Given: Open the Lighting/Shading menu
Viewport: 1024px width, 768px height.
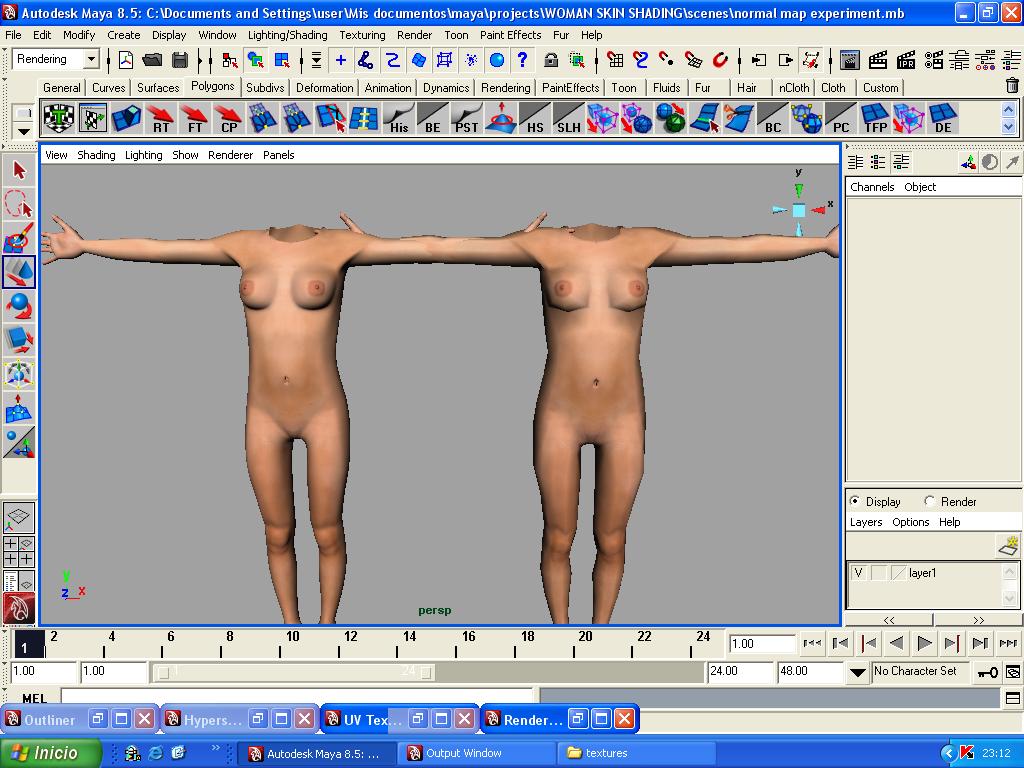Looking at the screenshot, I should tap(287, 35).
